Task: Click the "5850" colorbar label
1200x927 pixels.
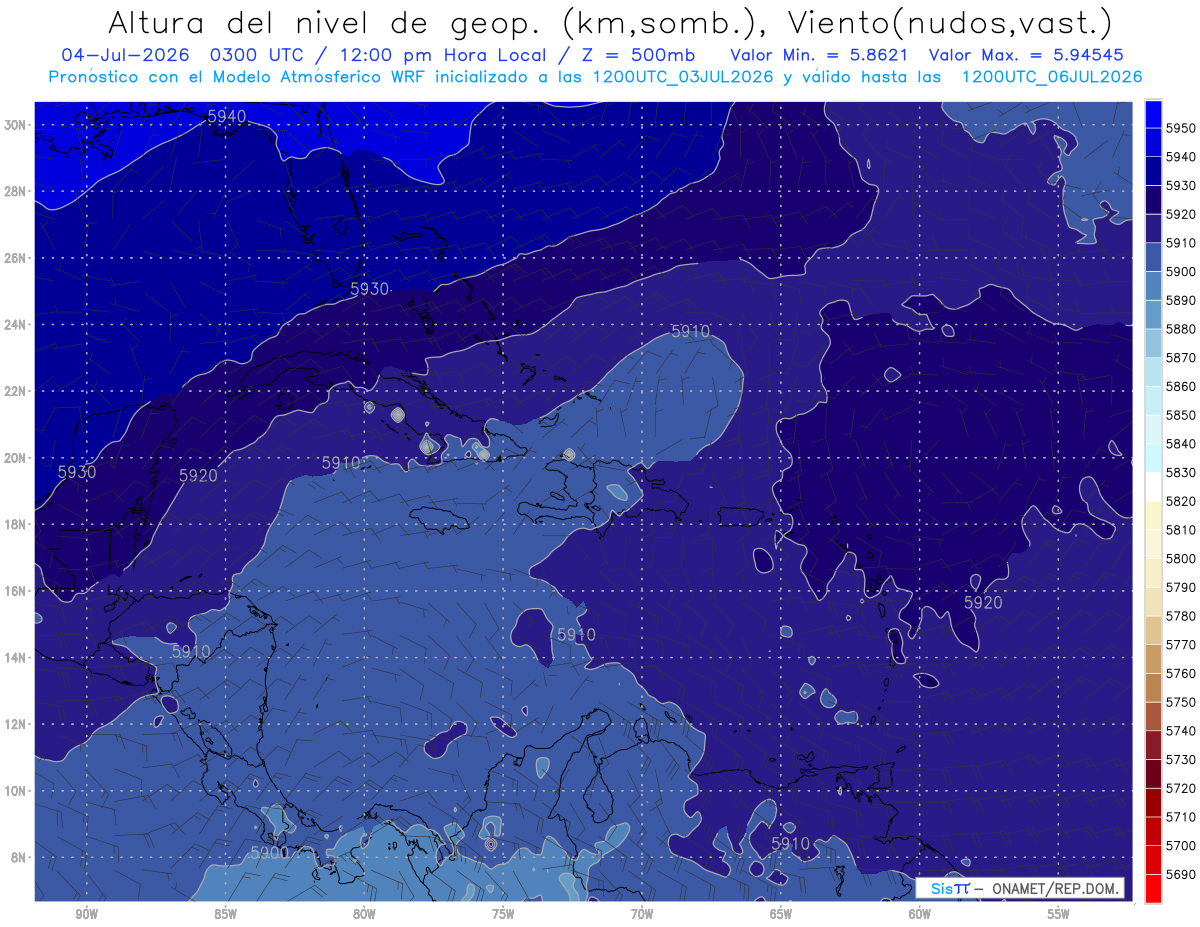Action: [x=1181, y=415]
